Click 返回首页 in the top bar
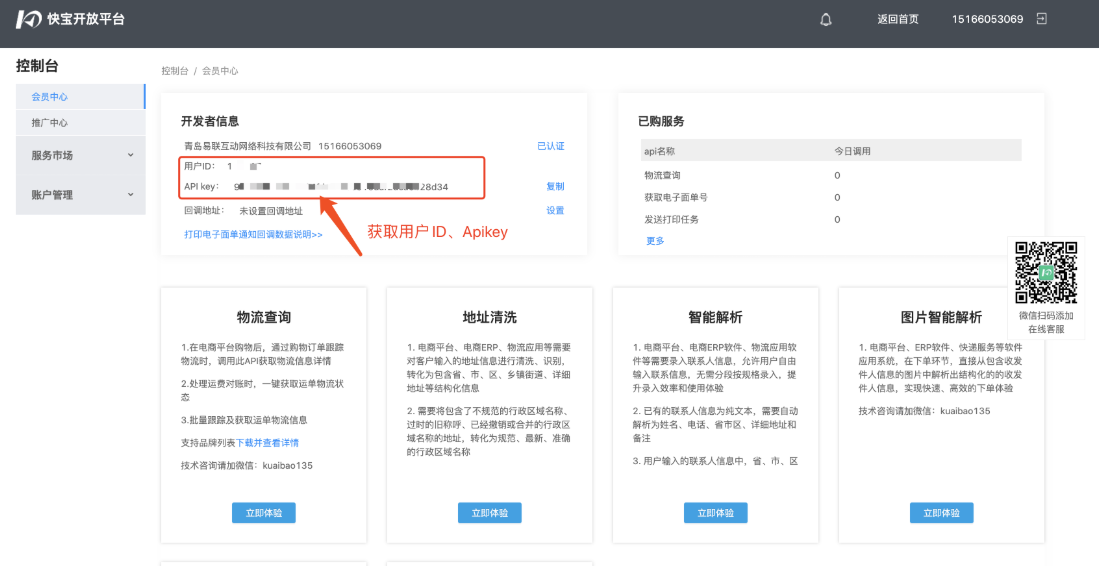The image size is (1099, 566). (x=897, y=19)
